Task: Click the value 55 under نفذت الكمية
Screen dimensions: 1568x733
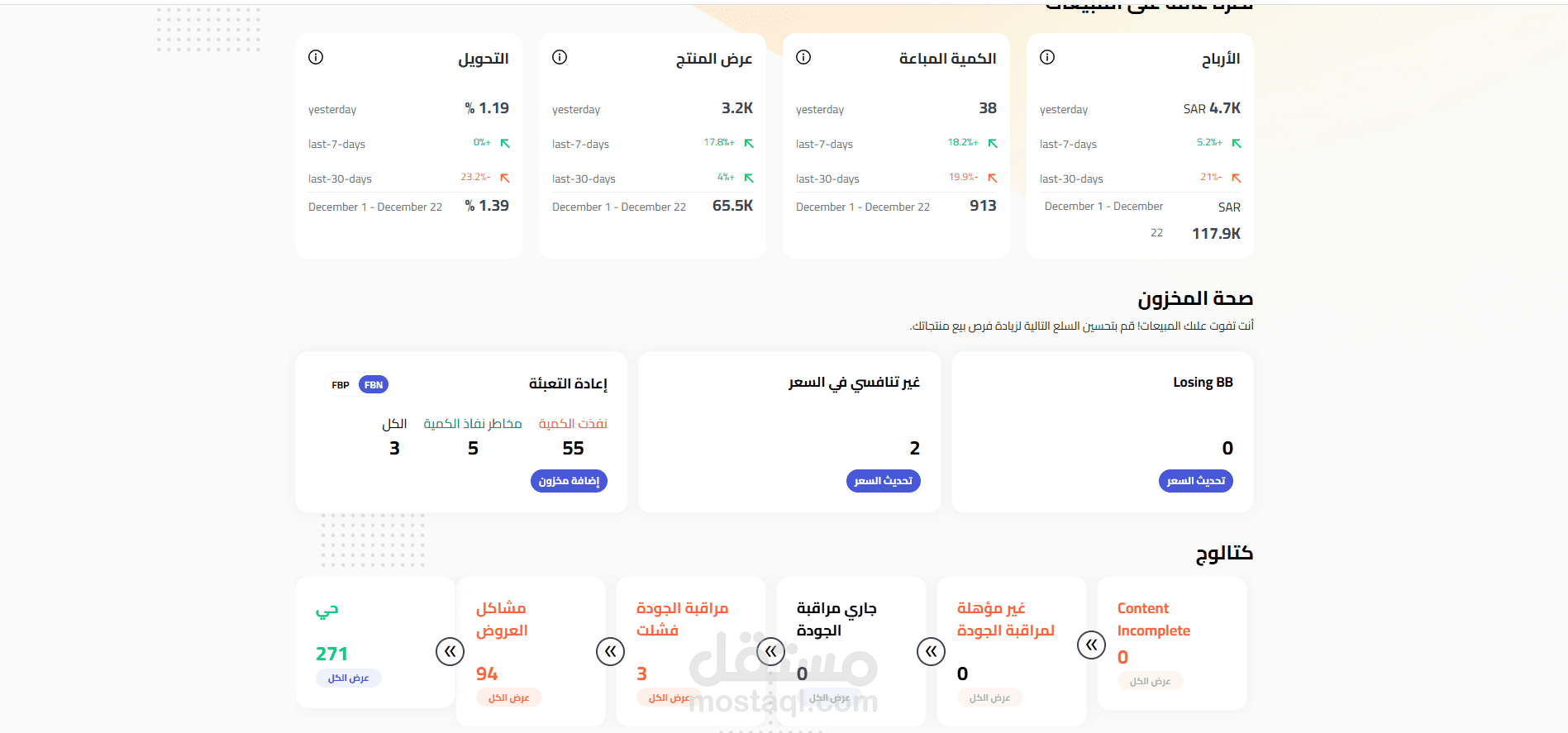Action: point(573,448)
